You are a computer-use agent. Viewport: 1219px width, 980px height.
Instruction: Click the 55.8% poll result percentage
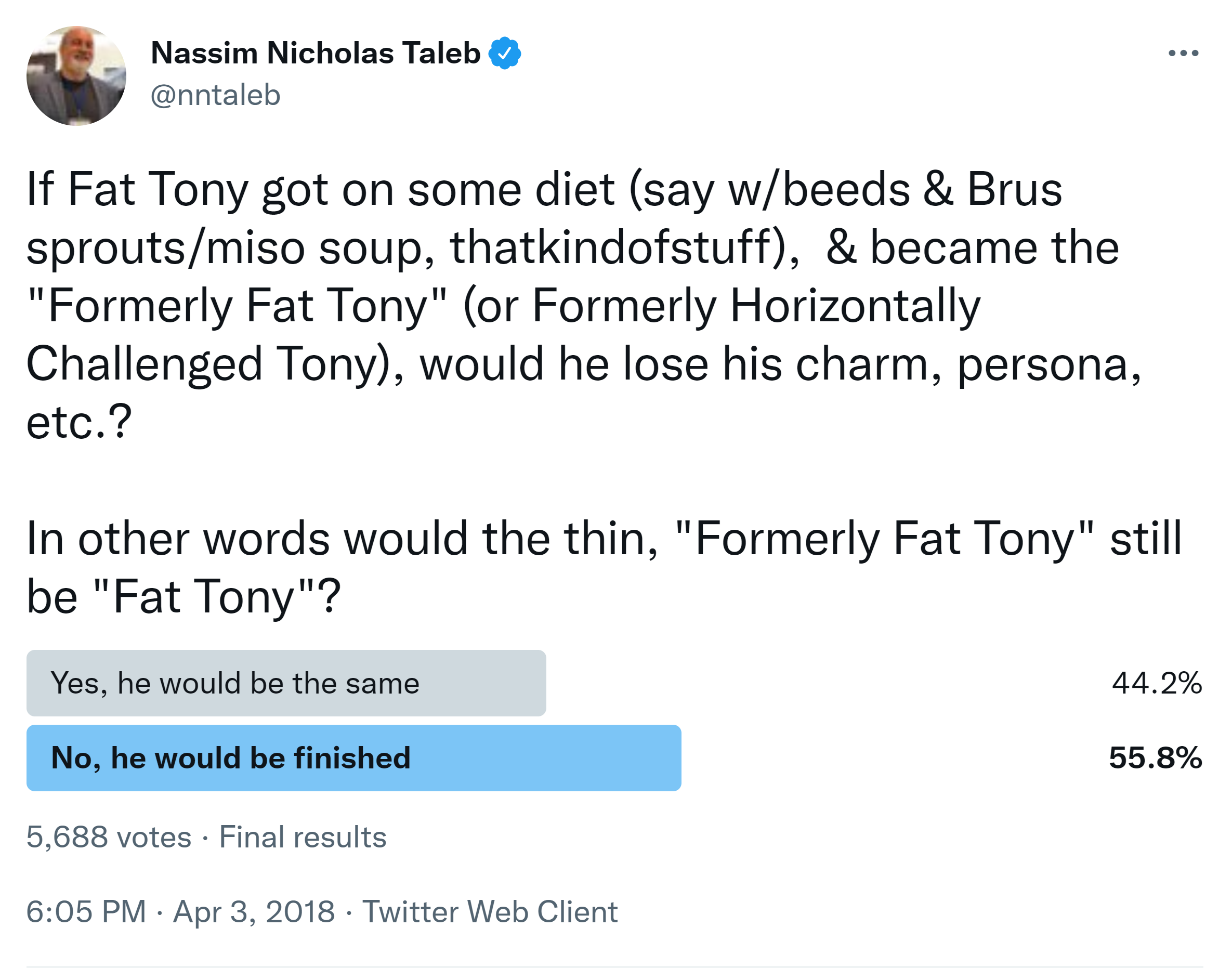point(1155,758)
